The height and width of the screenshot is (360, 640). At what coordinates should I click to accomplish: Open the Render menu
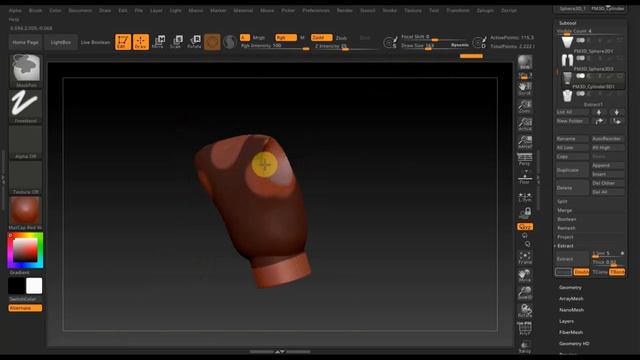tap(344, 11)
